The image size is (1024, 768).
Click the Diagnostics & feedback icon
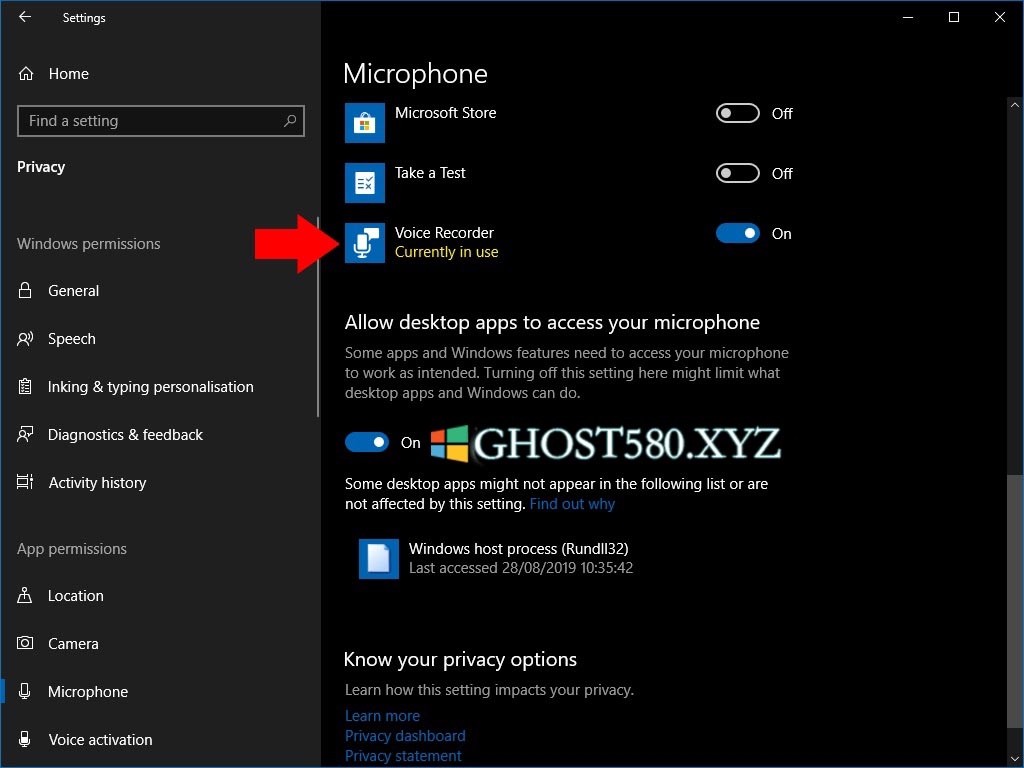[25, 434]
